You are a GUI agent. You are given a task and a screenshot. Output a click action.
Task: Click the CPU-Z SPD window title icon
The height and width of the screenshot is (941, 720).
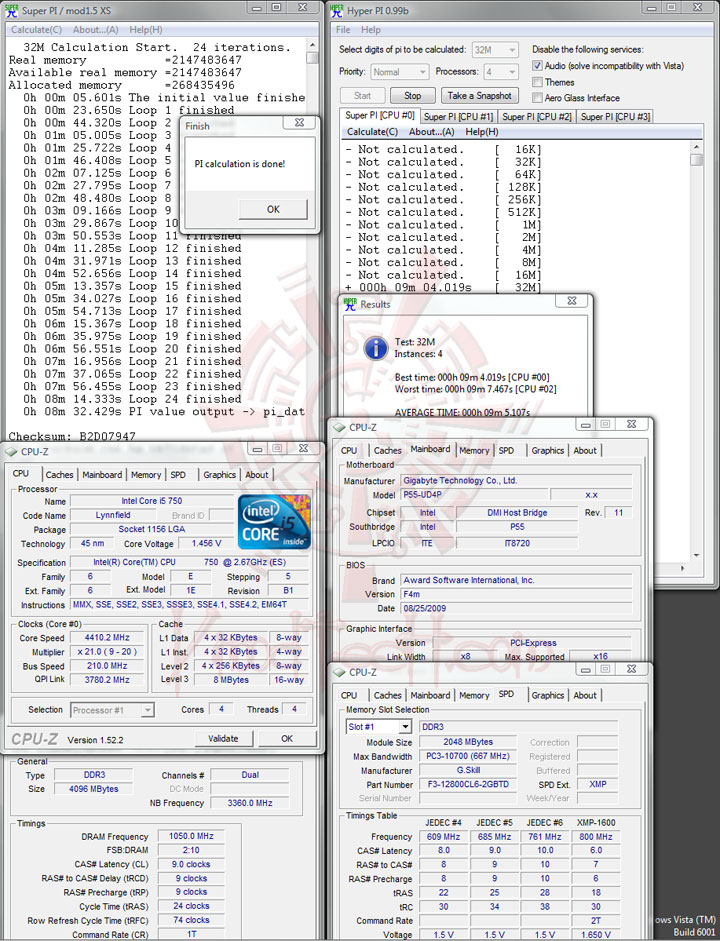click(x=340, y=672)
